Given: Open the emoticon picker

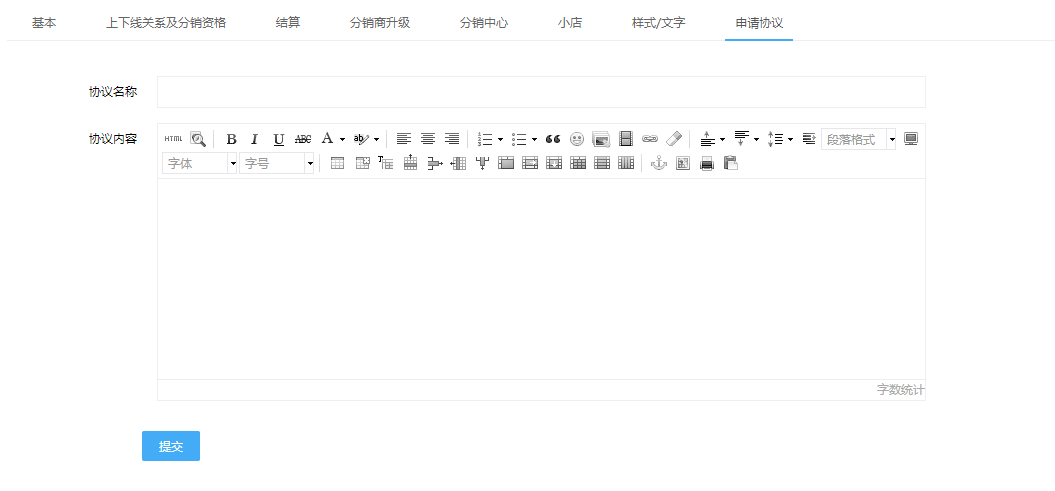Looking at the screenshot, I should (x=577, y=139).
